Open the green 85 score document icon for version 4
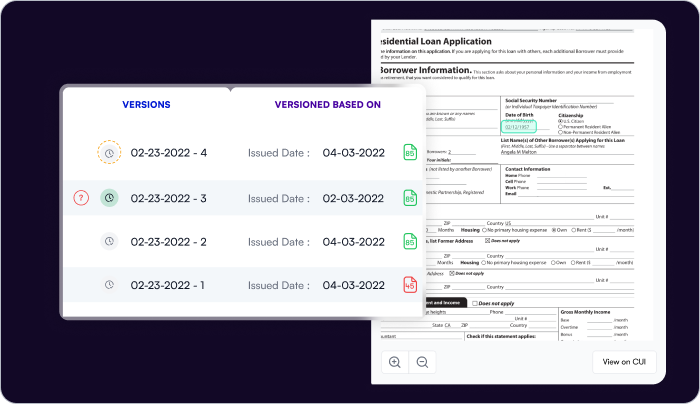700x404 pixels. [x=410, y=152]
